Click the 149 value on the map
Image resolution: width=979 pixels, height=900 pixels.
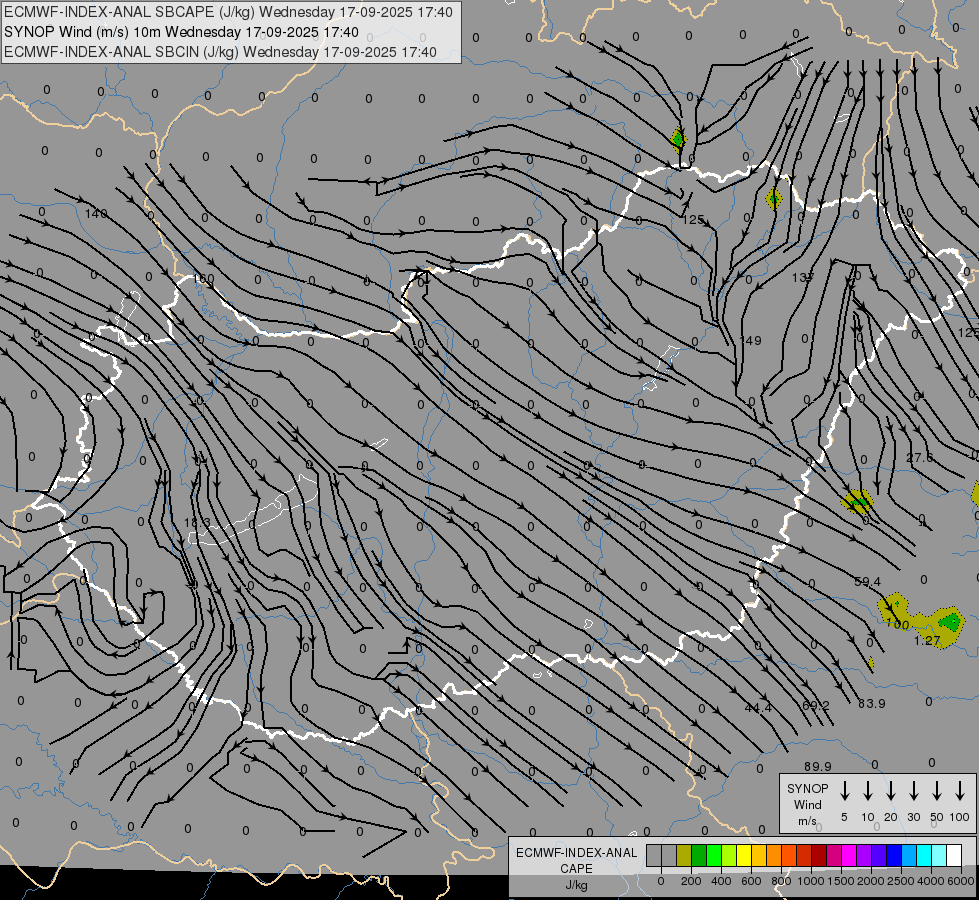(750, 340)
